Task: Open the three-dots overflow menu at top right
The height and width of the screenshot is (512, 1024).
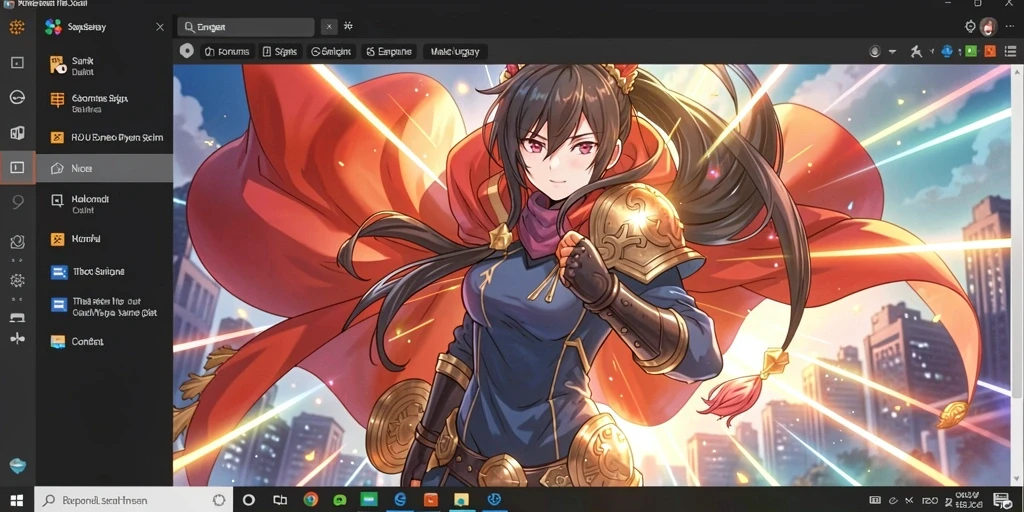Action: 1010,27
